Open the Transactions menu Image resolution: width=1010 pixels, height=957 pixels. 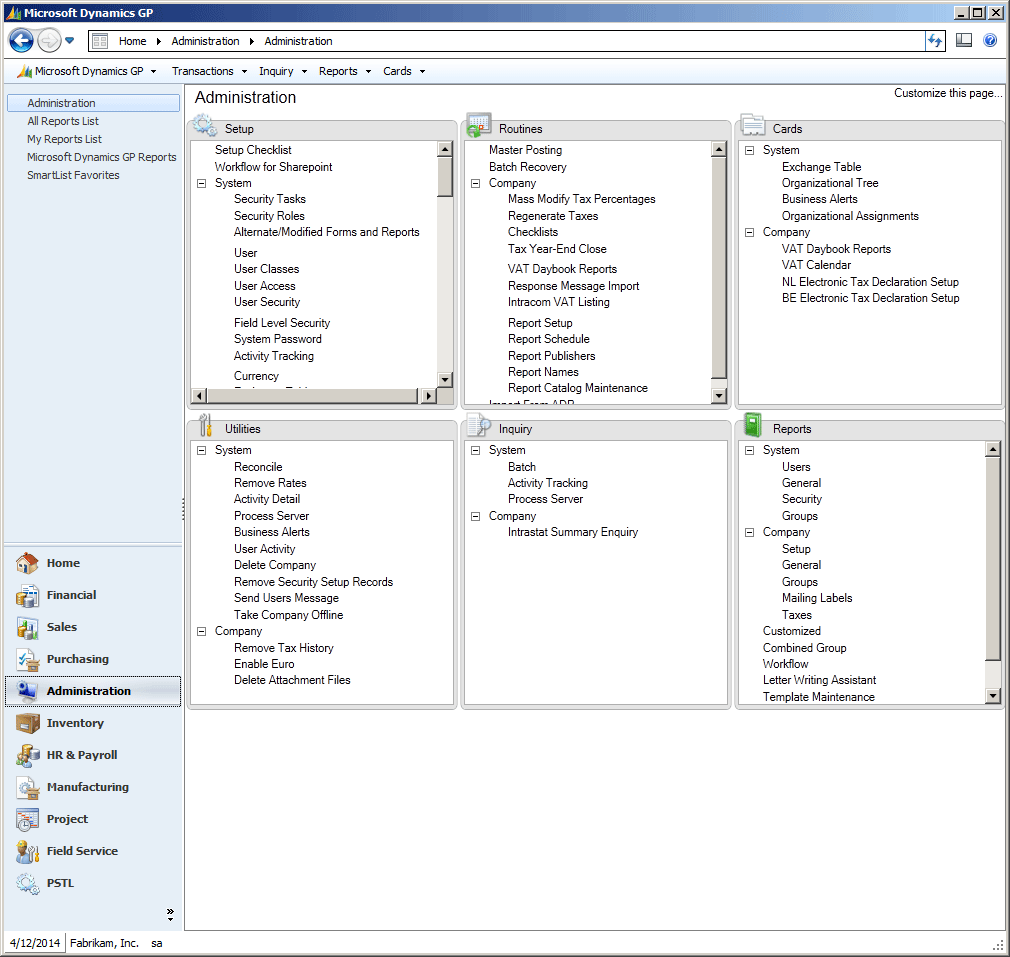click(208, 71)
